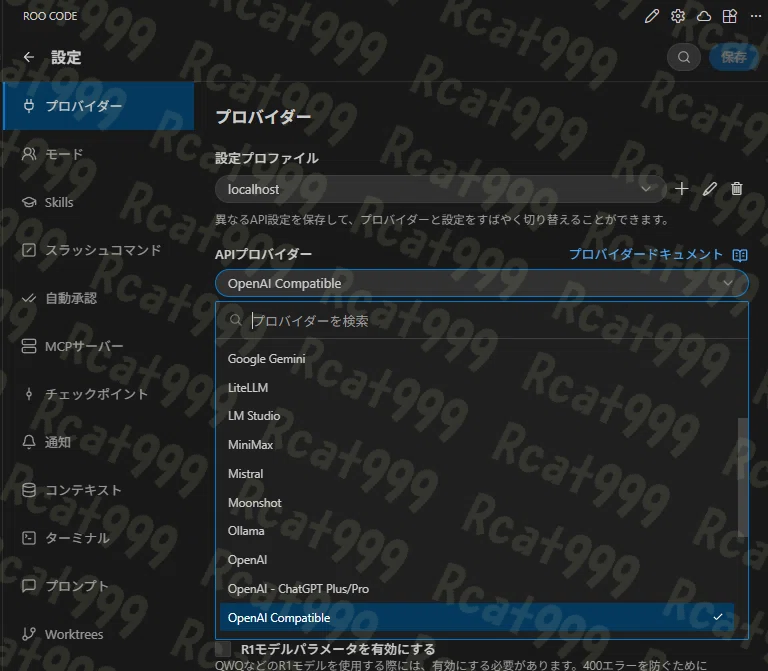Collapse the APIプロバイダー OpenAI Compatible dropdown
The height and width of the screenshot is (671, 768).
pyautogui.click(x=482, y=283)
